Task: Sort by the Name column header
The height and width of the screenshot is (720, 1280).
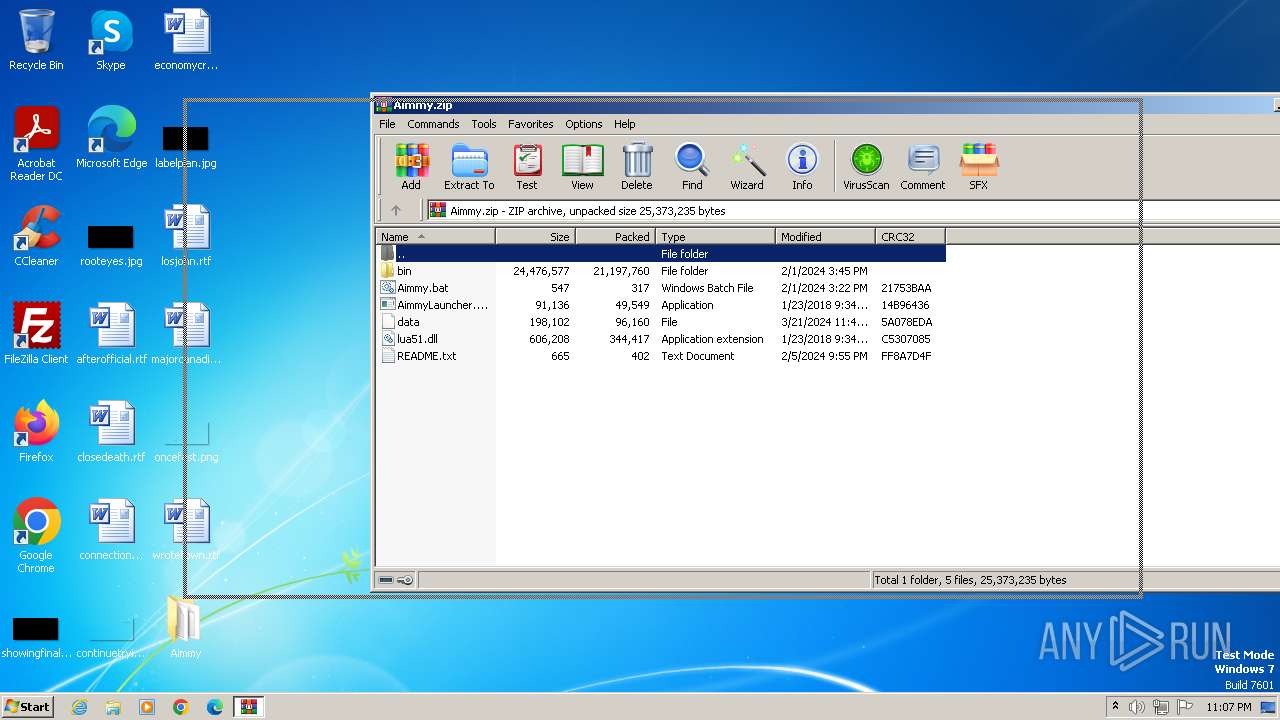Action: 436,237
